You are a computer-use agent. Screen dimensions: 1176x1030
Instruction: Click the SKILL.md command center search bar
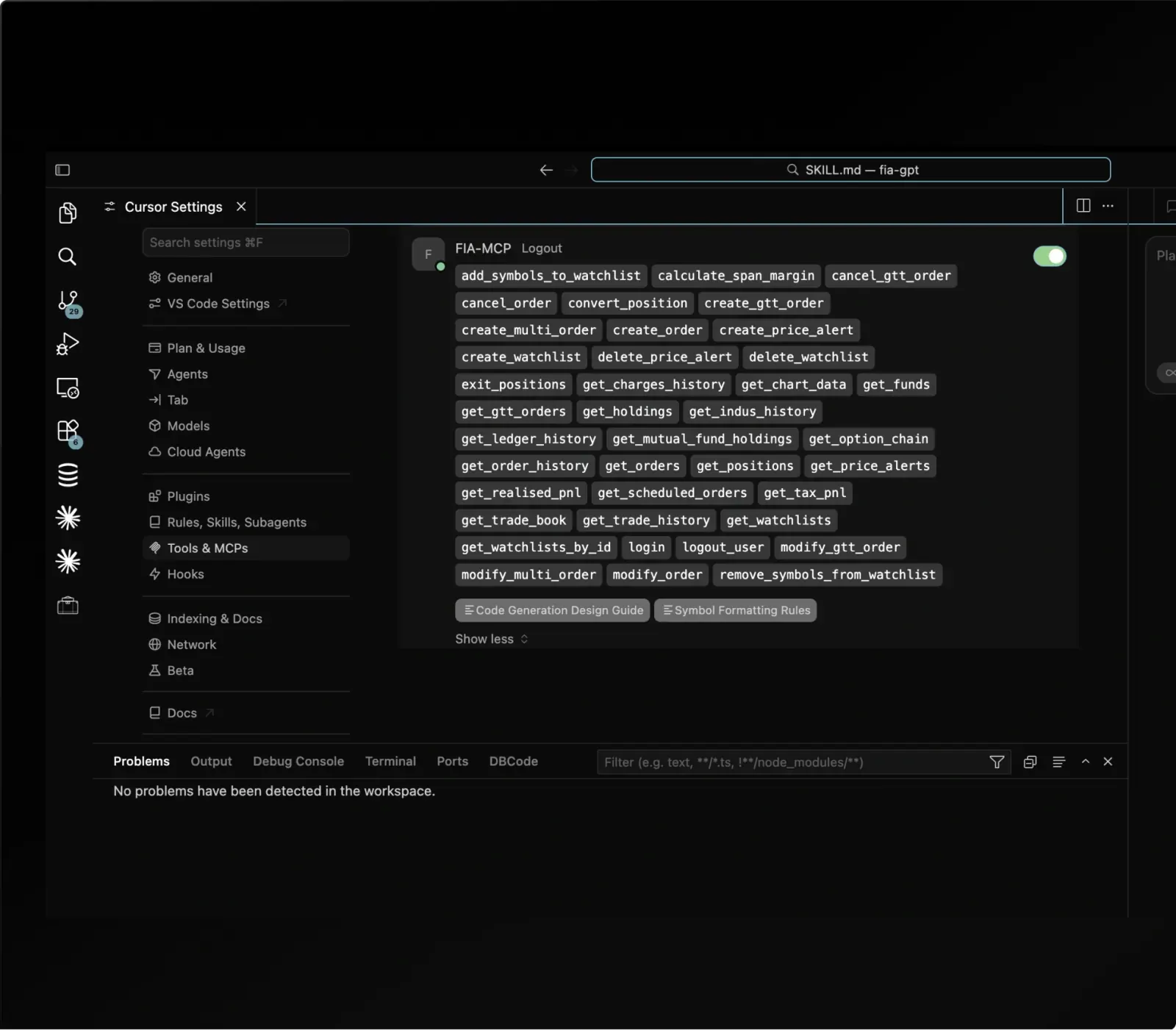tap(850, 170)
